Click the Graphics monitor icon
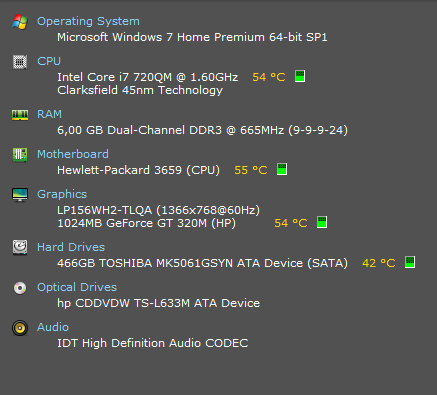The height and width of the screenshot is (395, 437). click(20, 195)
